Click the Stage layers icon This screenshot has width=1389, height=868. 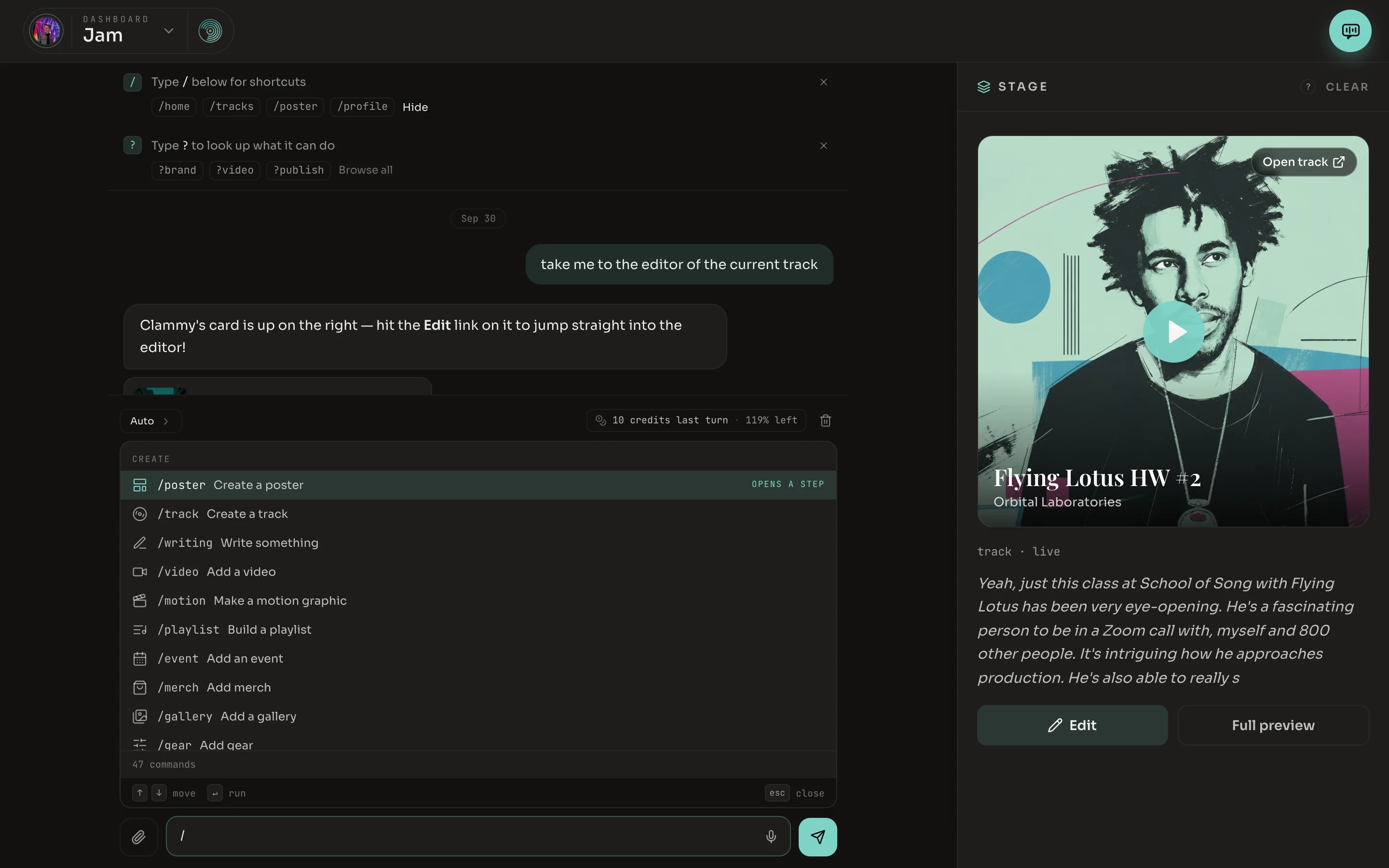(x=984, y=87)
